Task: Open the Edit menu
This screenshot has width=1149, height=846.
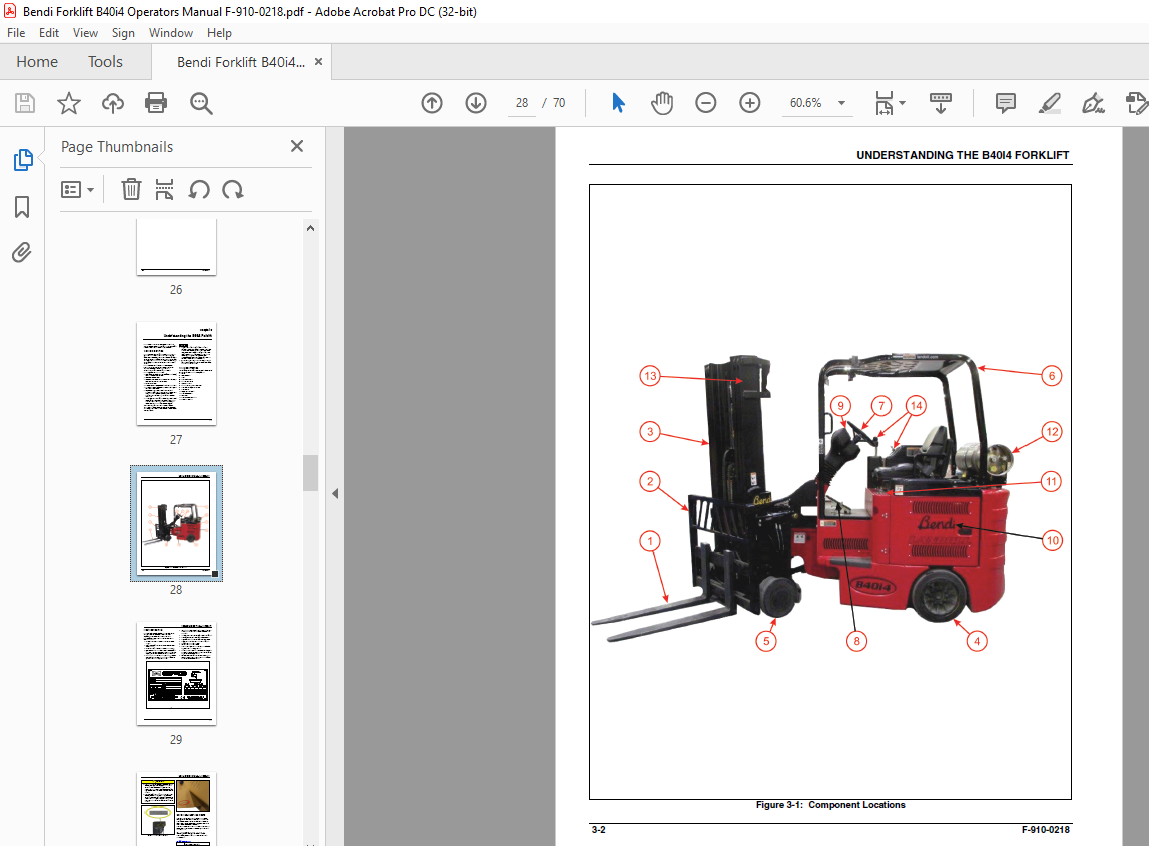Action: coord(49,33)
